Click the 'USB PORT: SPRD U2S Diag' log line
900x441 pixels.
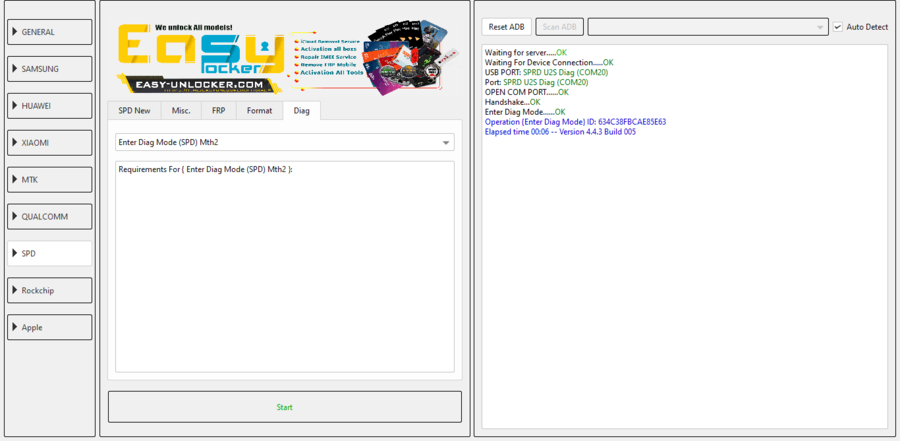546,73
